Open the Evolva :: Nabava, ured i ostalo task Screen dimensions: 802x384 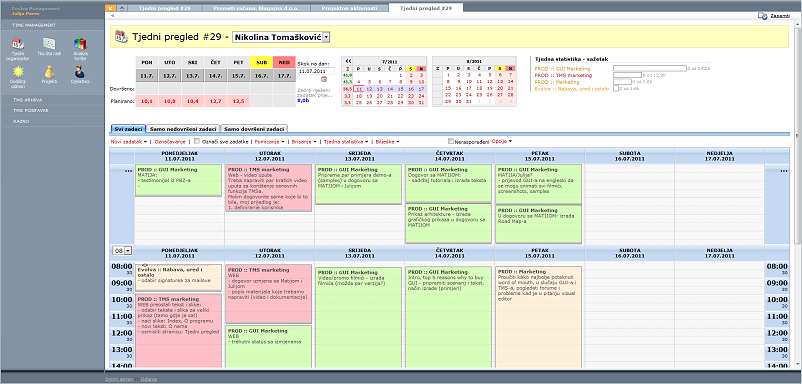tap(179, 277)
